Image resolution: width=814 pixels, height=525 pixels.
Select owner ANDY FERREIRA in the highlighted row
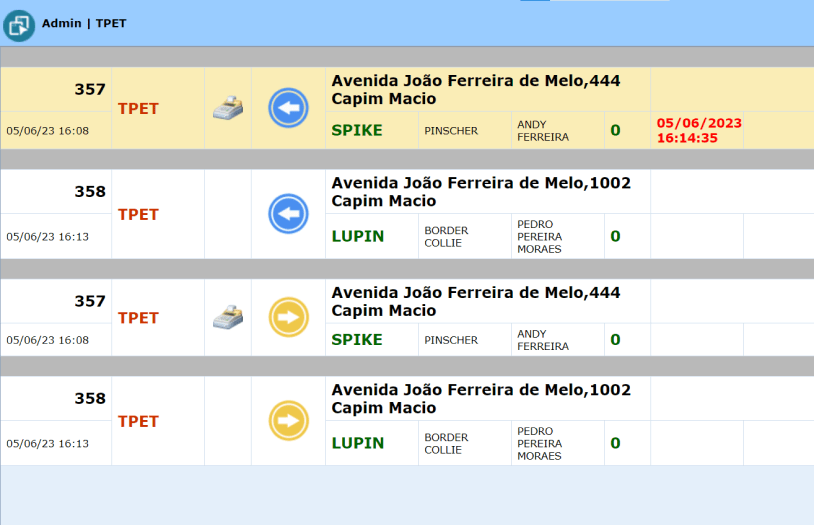(543, 130)
